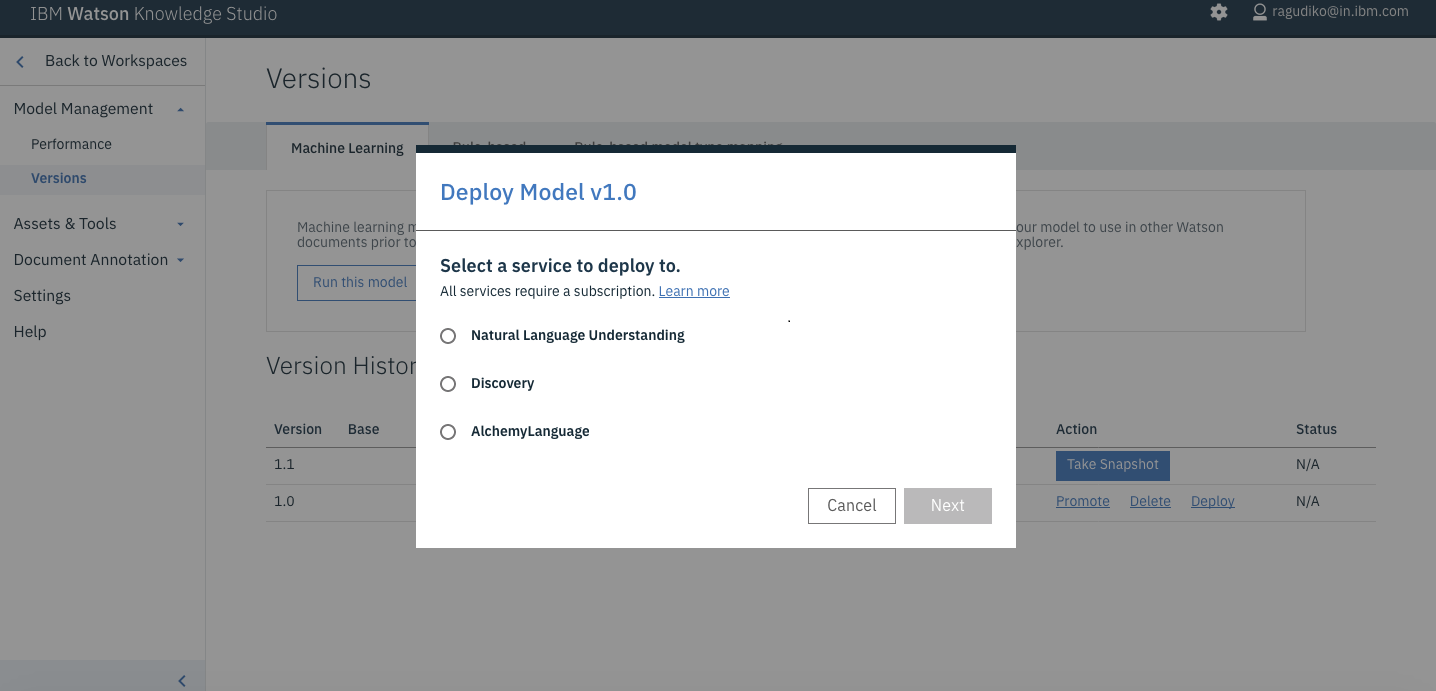Viewport: 1436px width, 691px height.
Task: Open the Versions page in sidebar
Action: (59, 178)
